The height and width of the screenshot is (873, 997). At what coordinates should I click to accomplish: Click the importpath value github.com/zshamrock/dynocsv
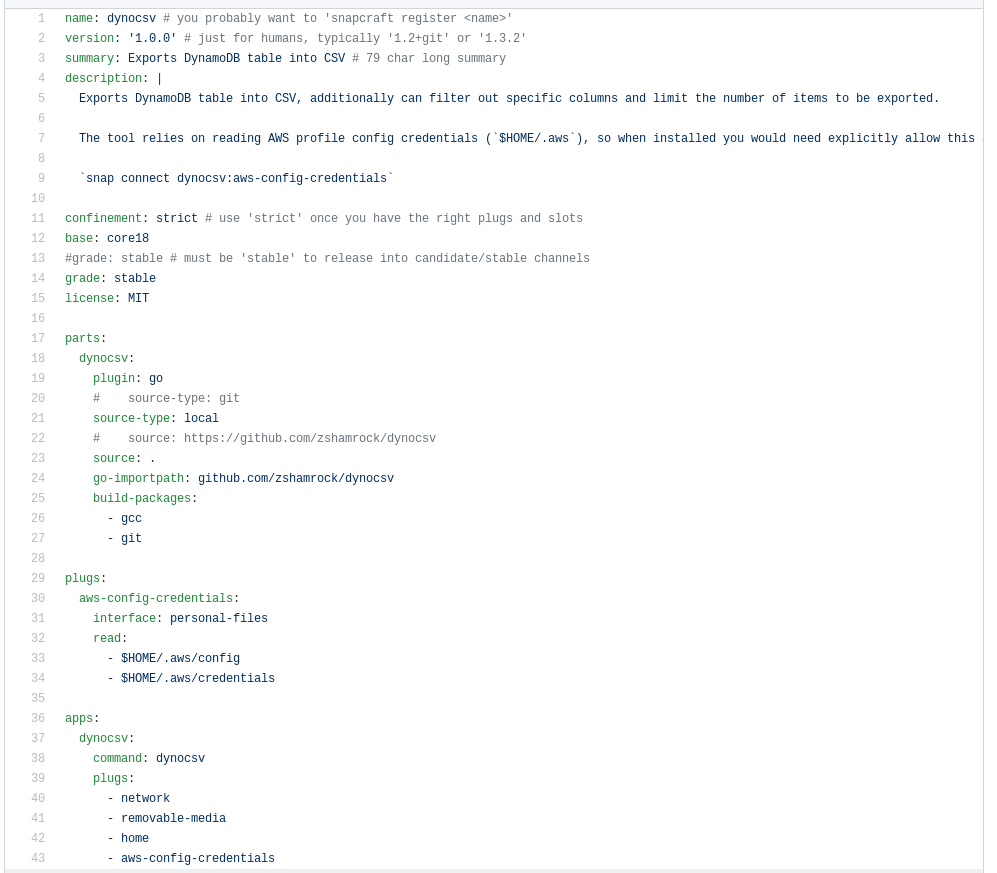pyautogui.click(x=296, y=478)
